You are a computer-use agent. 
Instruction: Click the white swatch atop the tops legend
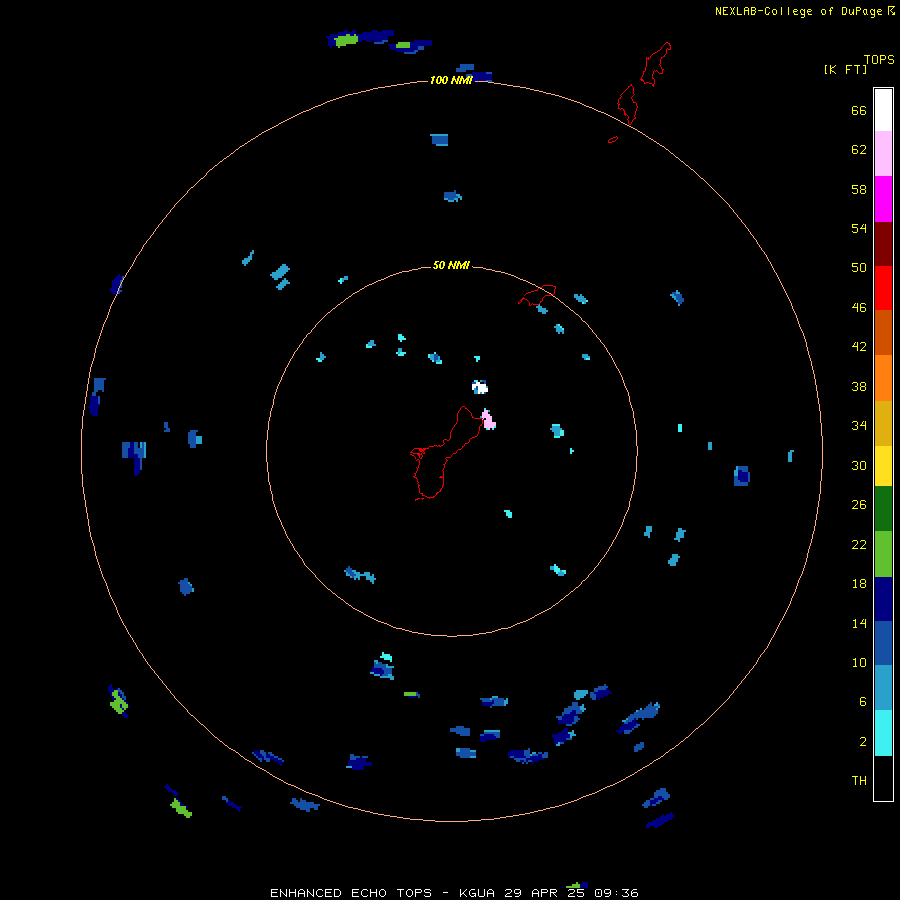pyautogui.click(x=883, y=110)
